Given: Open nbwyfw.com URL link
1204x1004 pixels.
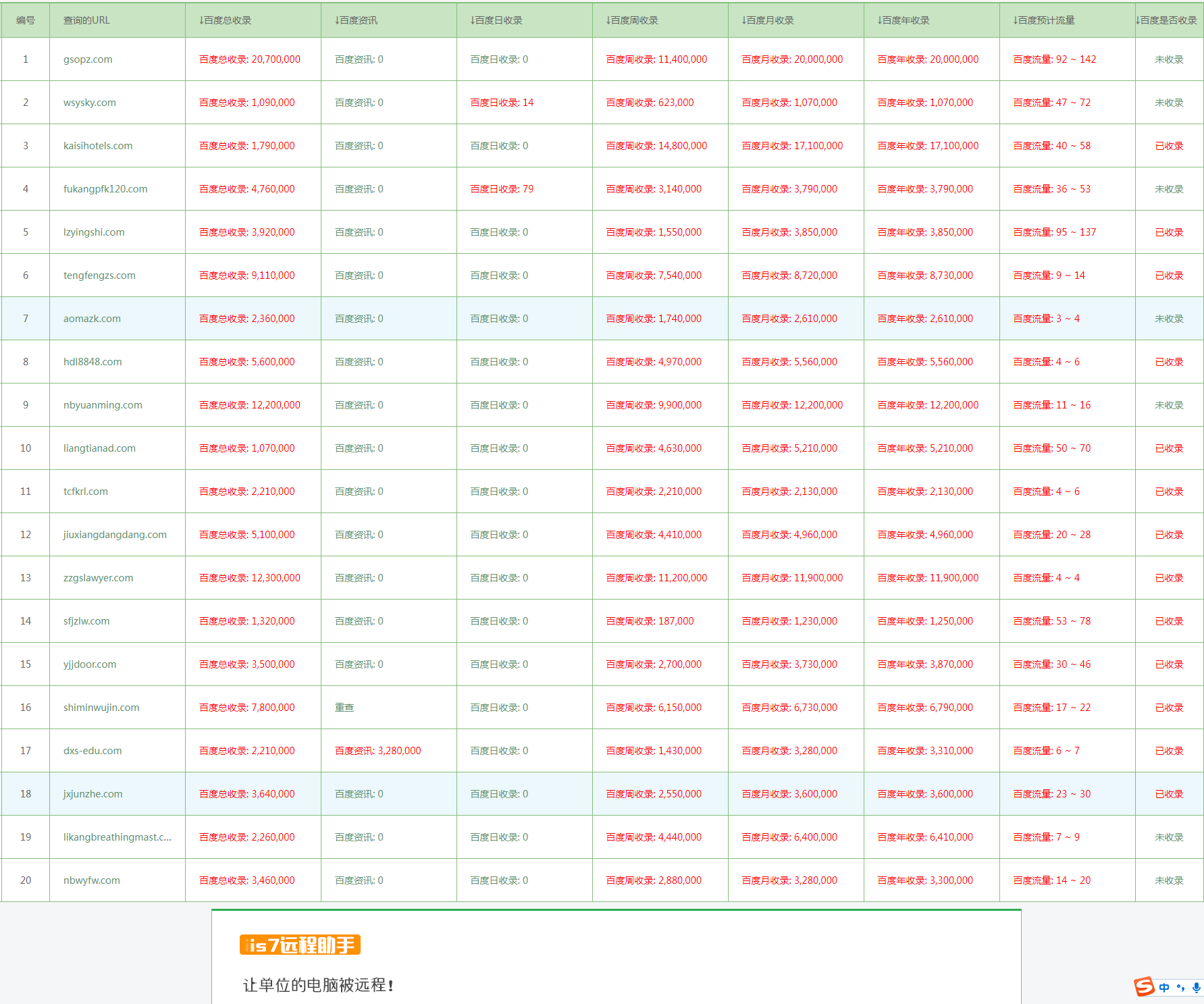Looking at the screenshot, I should click(92, 880).
